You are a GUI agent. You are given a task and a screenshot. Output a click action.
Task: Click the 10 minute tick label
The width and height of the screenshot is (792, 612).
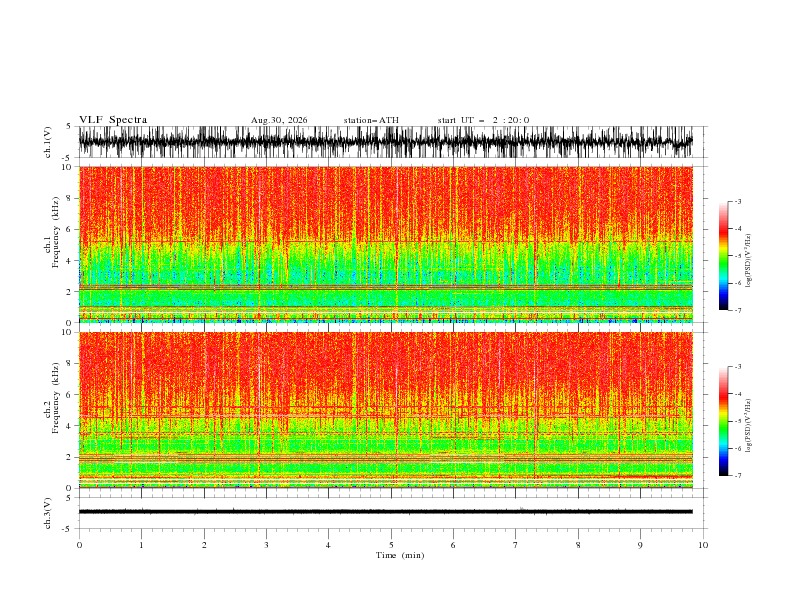[x=703, y=545]
